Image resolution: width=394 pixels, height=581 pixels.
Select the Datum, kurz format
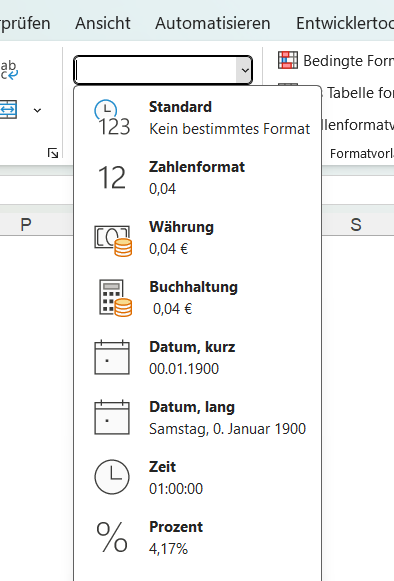(198, 358)
